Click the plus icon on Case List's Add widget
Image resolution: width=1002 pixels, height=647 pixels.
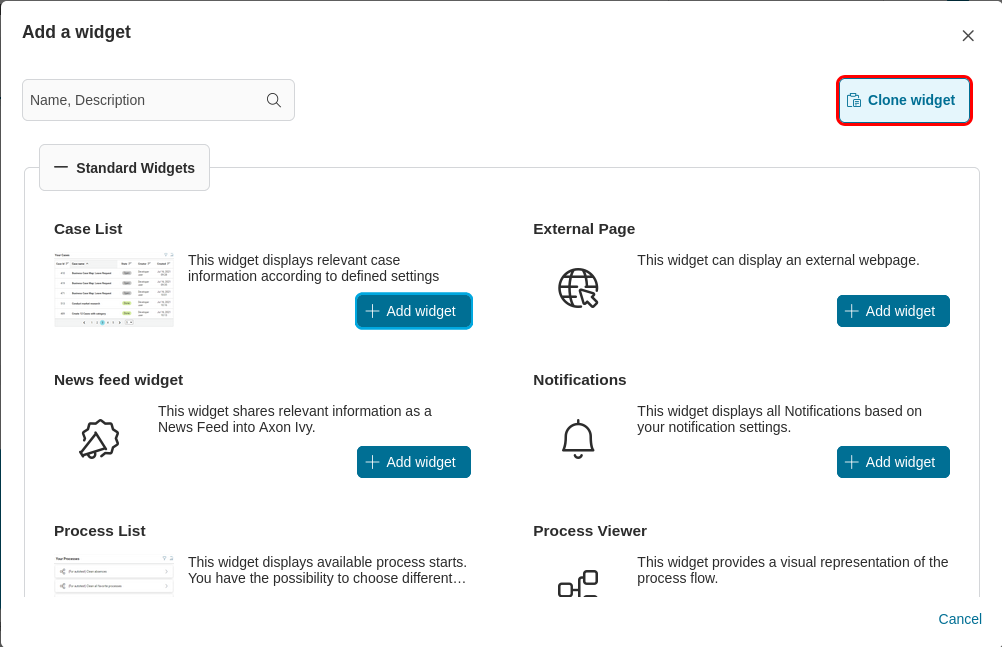(372, 311)
